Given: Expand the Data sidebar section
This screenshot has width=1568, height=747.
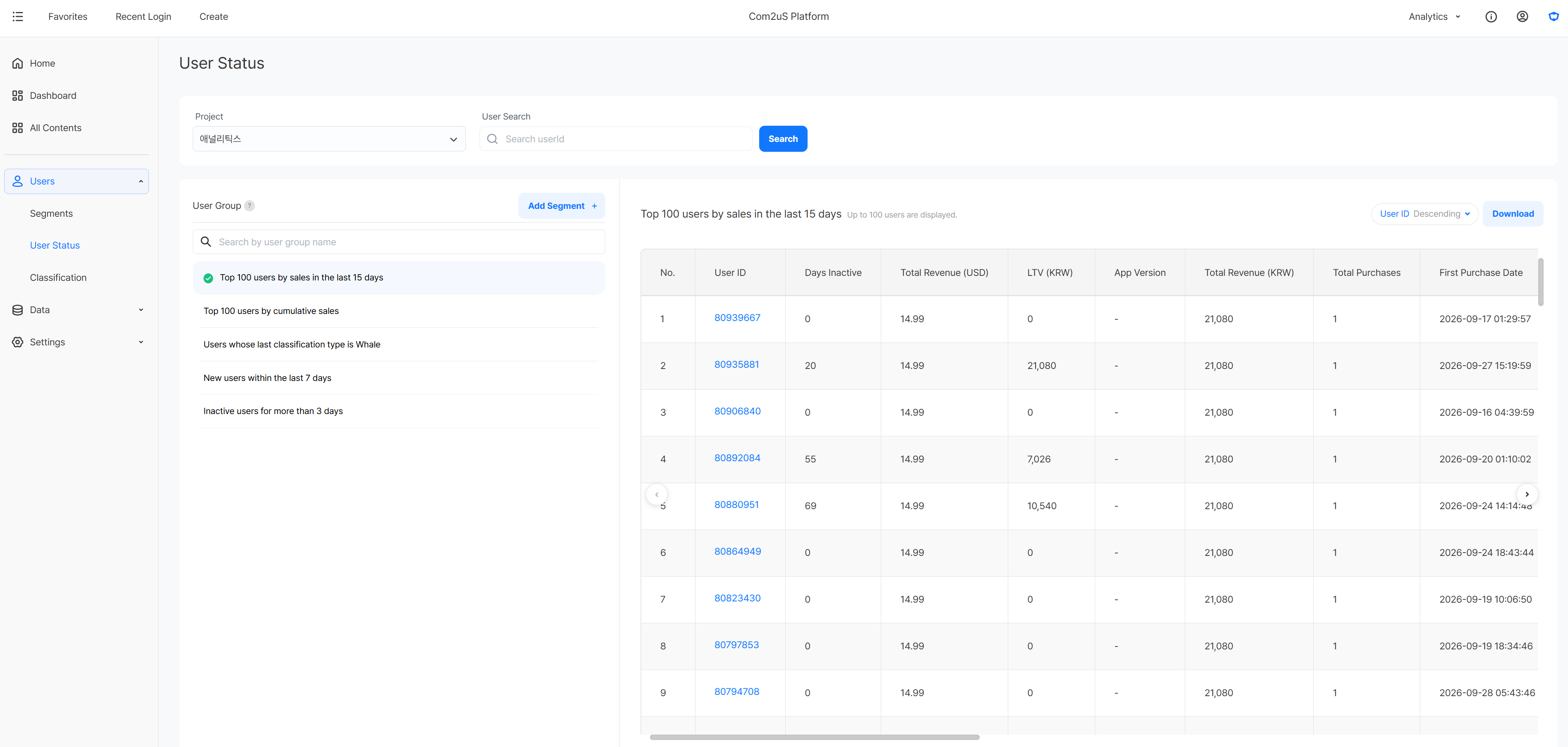Looking at the screenshot, I should point(141,310).
